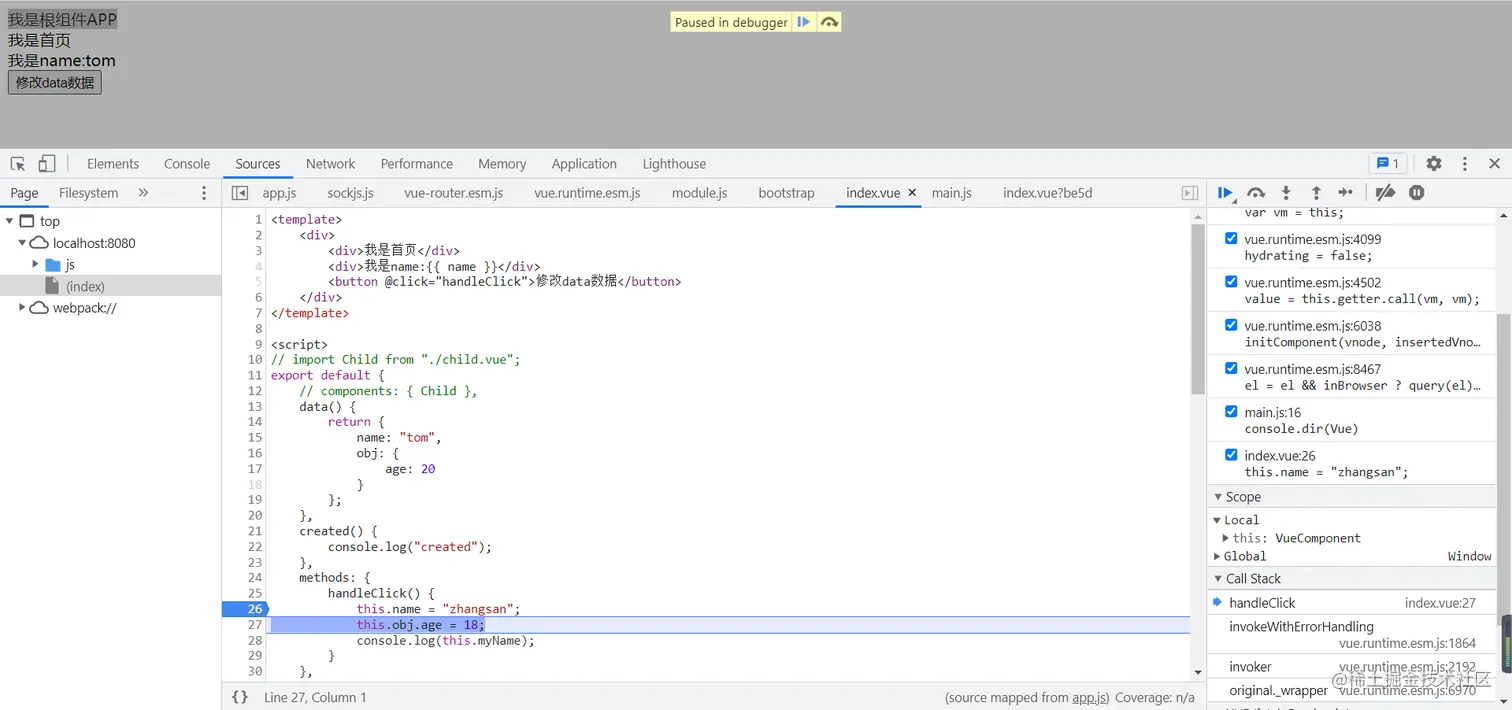This screenshot has width=1512, height=710.
Task: Open the bootstrap editor tab
Action: pyautogui.click(x=786, y=193)
